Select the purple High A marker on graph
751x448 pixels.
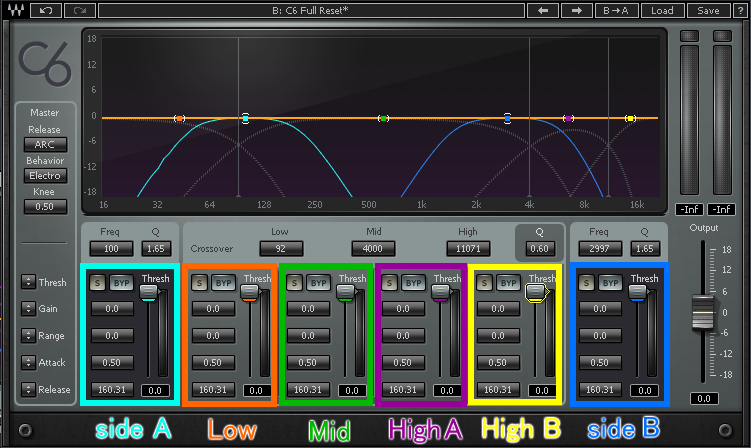pos(569,119)
